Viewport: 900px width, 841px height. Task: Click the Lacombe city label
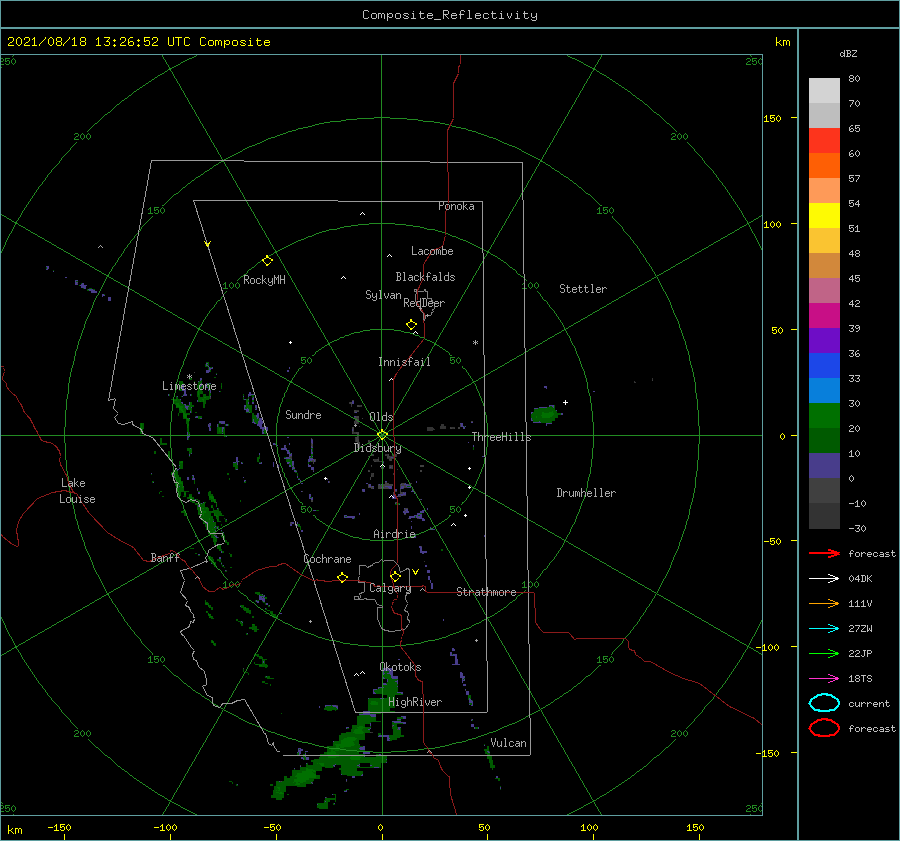[432, 251]
